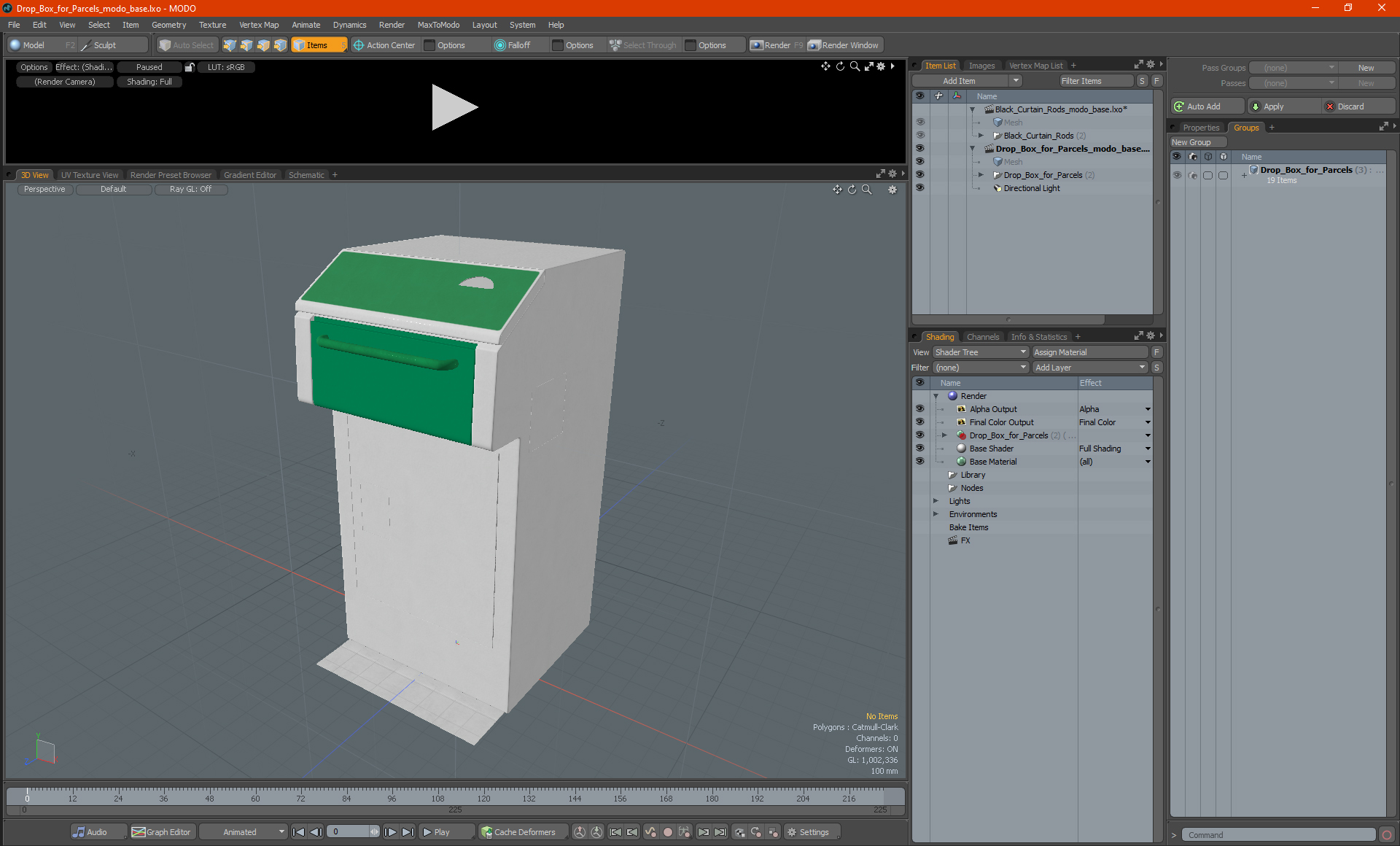
Task: Zoom 3D viewport with magnifier icon
Action: point(867,190)
